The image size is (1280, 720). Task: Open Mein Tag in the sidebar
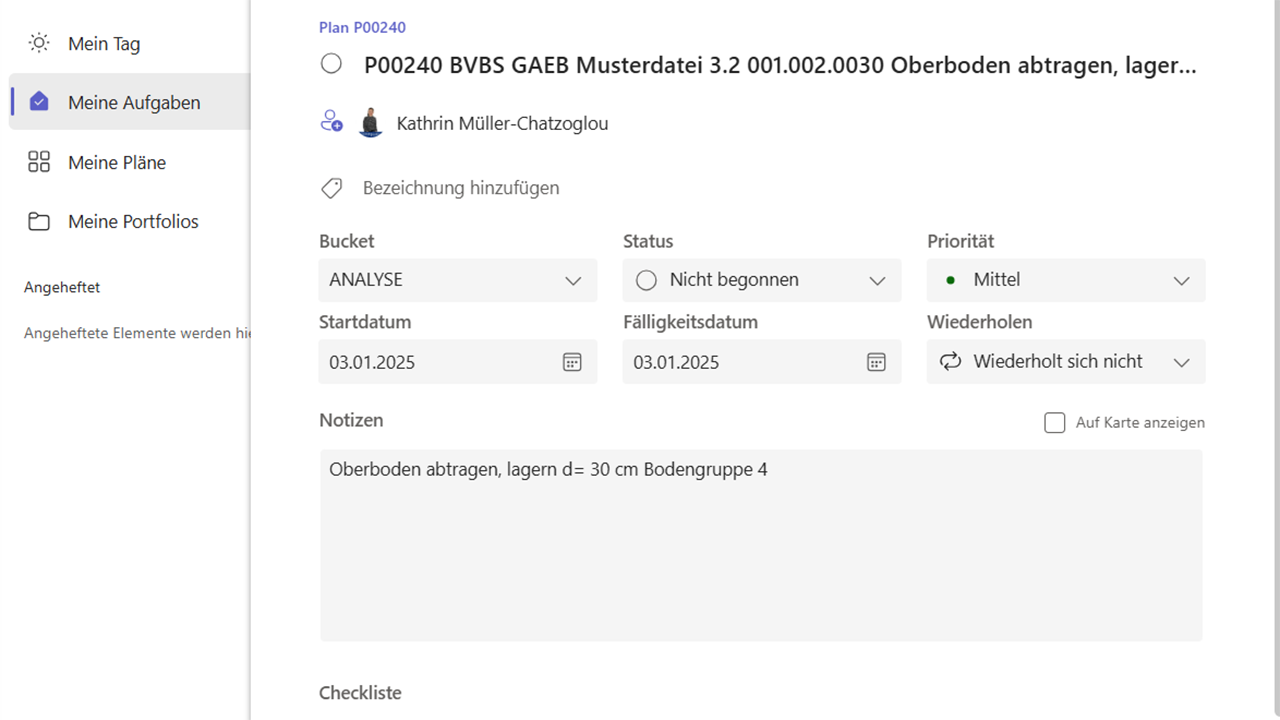coord(104,43)
